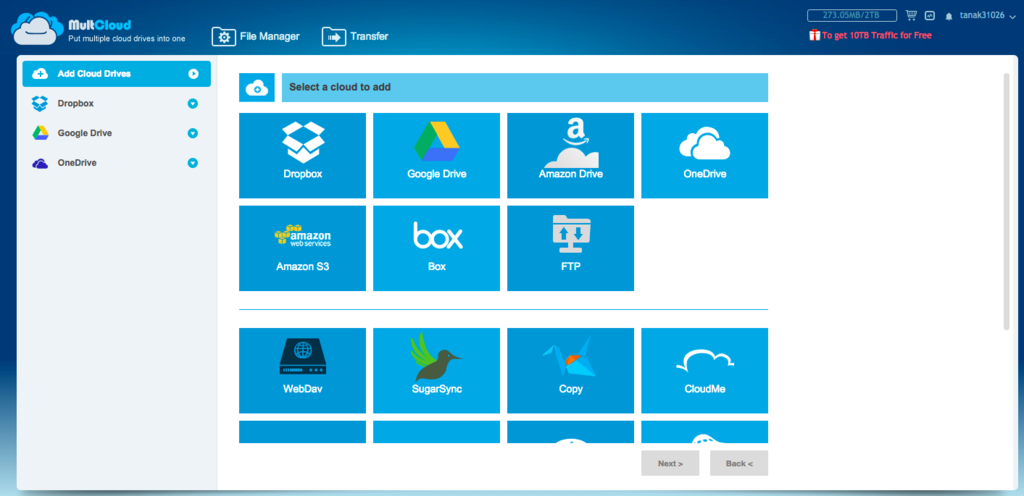The width and height of the screenshot is (1024, 496).
Task: Open the shopping cart icon
Action: (x=911, y=15)
